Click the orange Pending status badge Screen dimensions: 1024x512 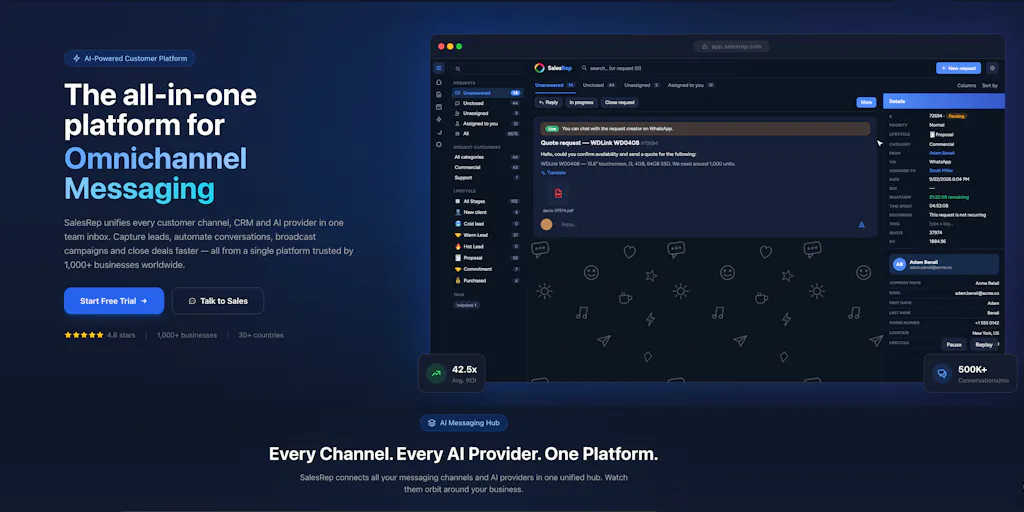[957, 116]
